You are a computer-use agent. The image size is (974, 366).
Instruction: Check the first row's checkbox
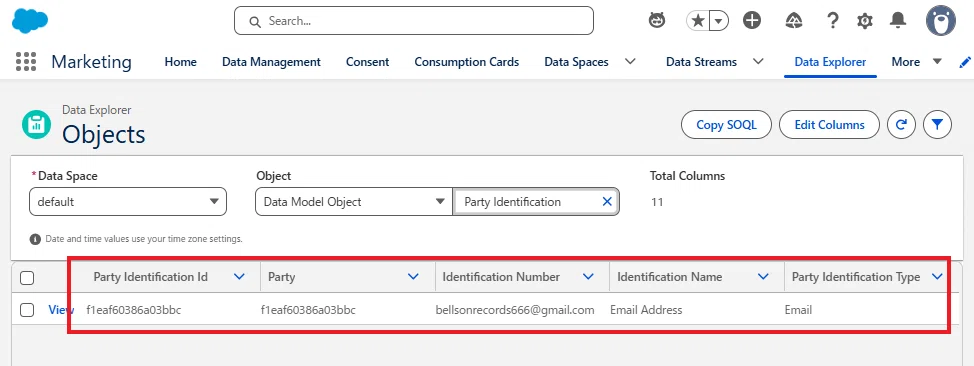pyautogui.click(x=27, y=309)
